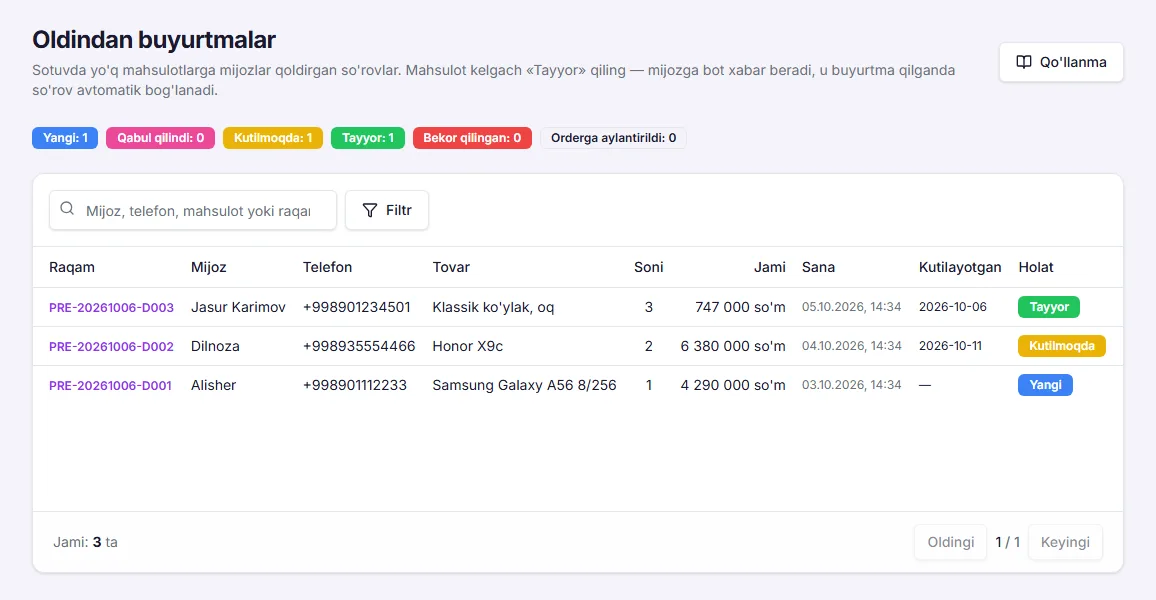This screenshot has height=600, width=1156.
Task: Click the Holat column header
Action: (1036, 267)
